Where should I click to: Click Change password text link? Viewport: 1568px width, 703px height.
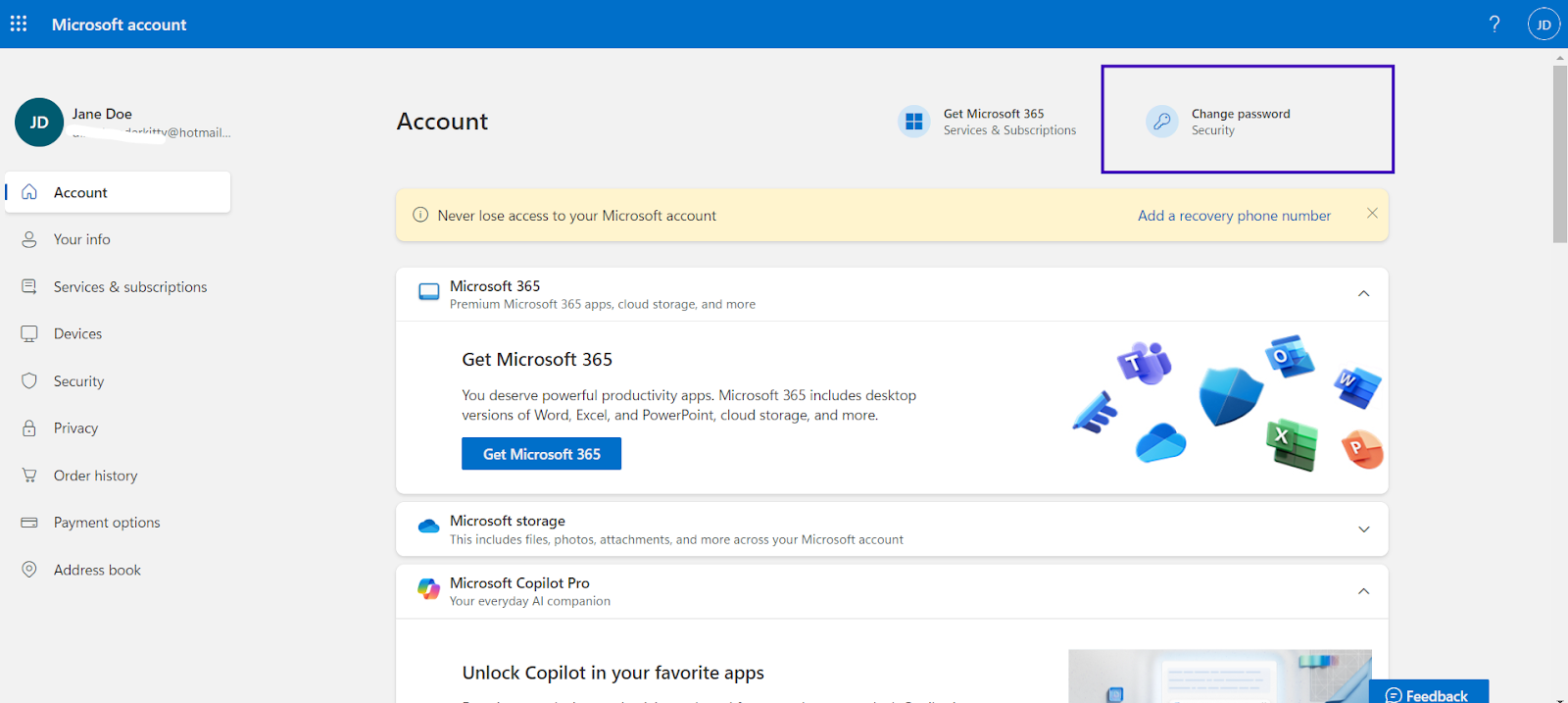[1241, 114]
